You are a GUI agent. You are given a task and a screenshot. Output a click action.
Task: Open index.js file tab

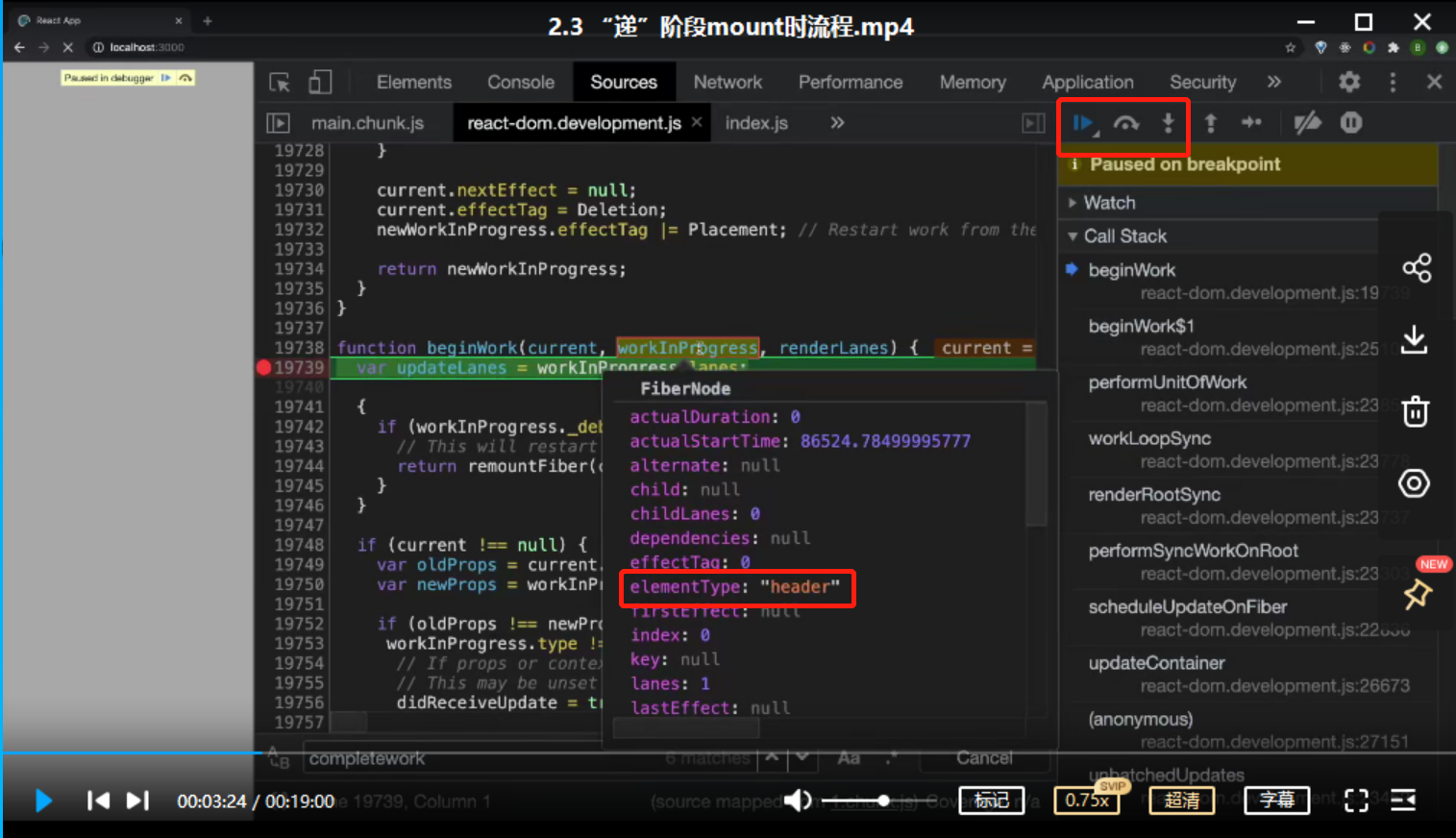tap(756, 123)
